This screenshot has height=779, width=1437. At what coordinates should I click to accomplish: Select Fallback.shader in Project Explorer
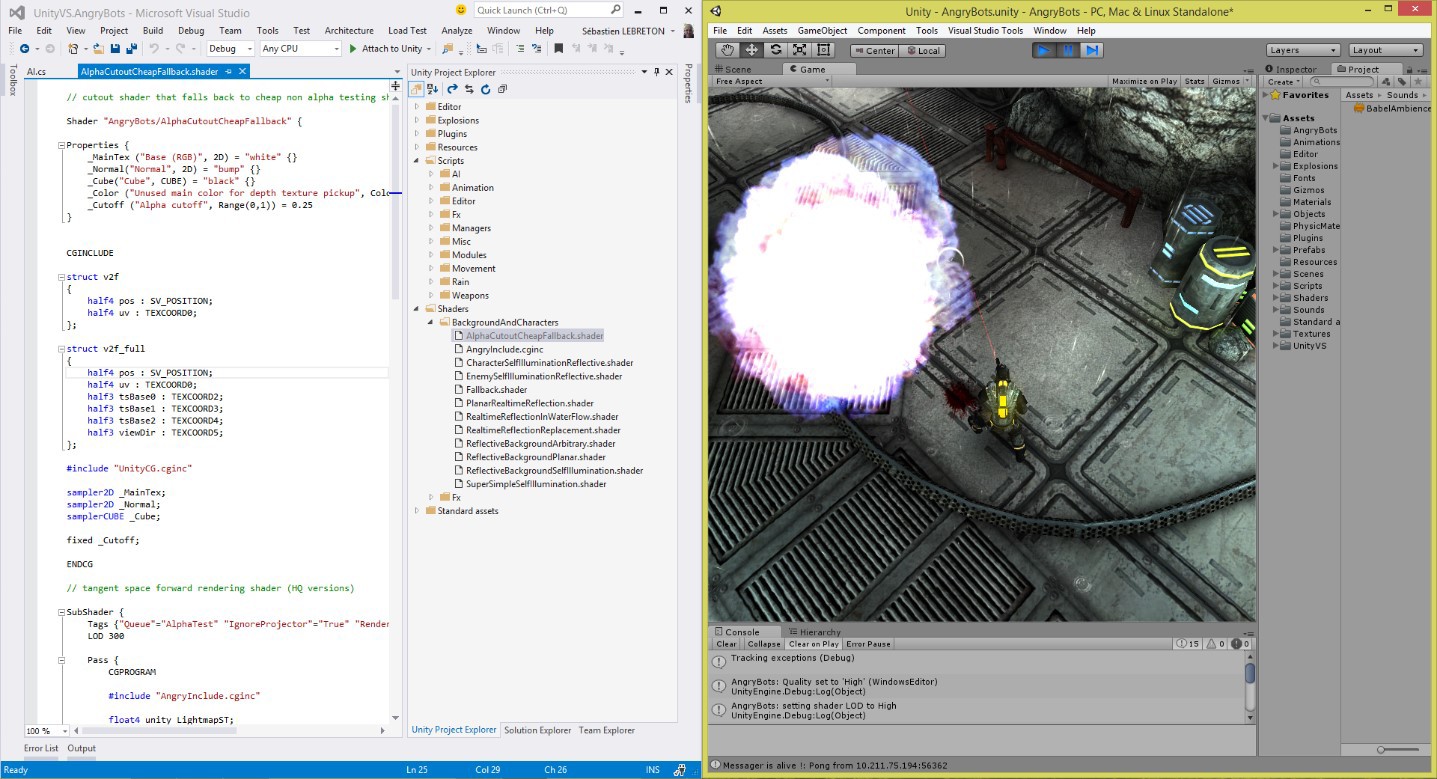pyautogui.click(x=496, y=390)
